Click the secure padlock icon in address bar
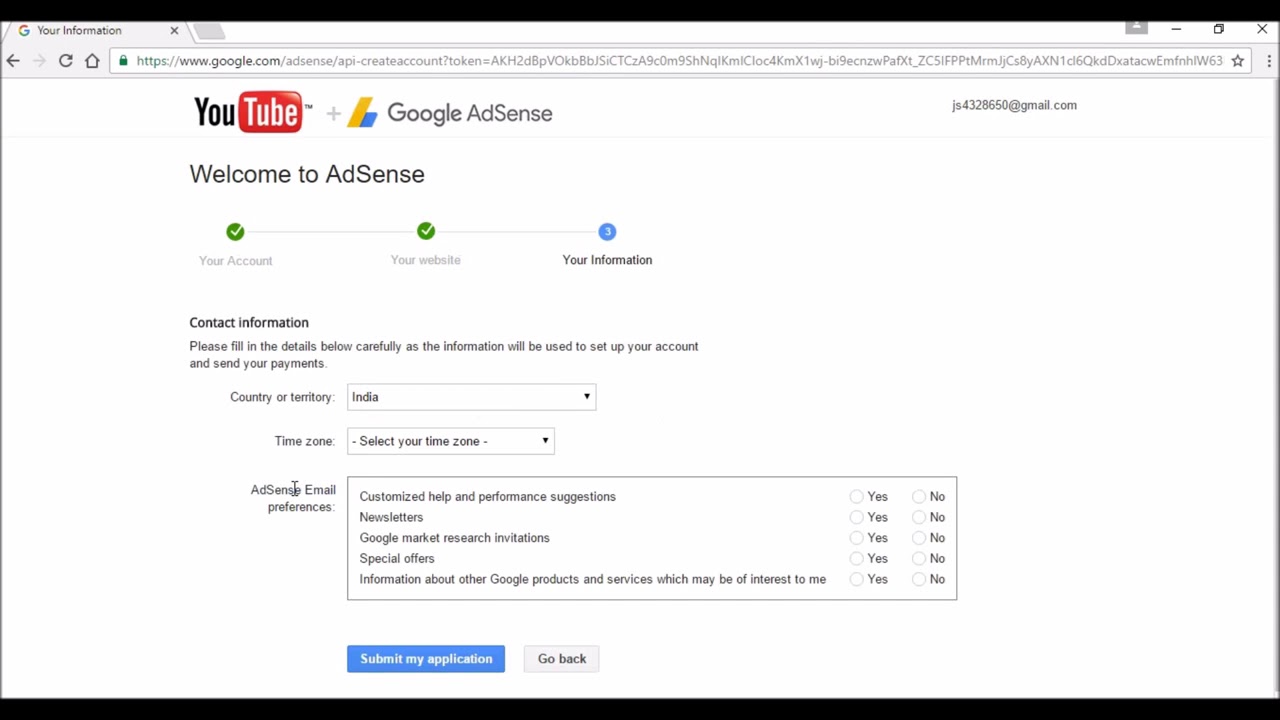 (x=124, y=61)
